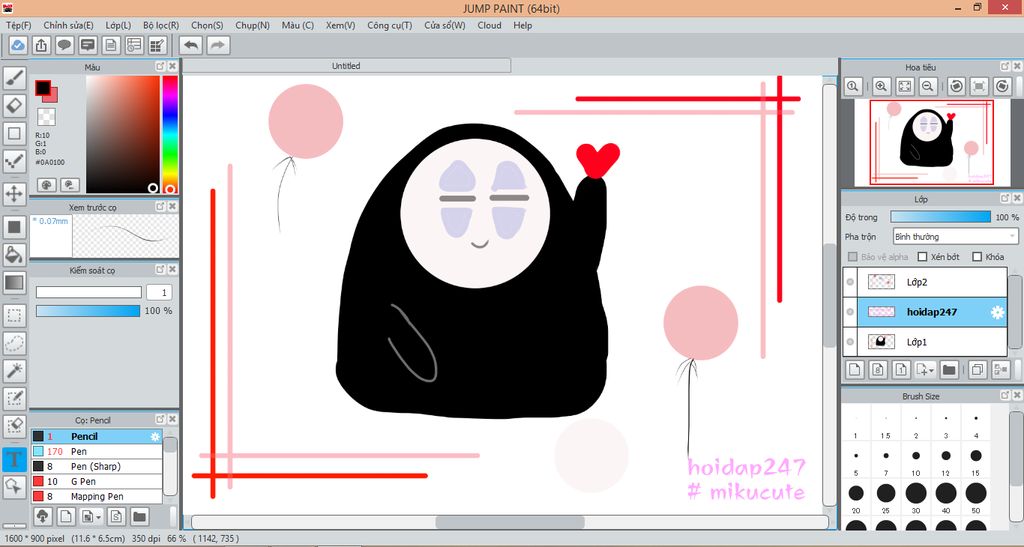This screenshot has height=547, width=1024.
Task: Select the Lasso selection tool
Action: click(x=14, y=343)
